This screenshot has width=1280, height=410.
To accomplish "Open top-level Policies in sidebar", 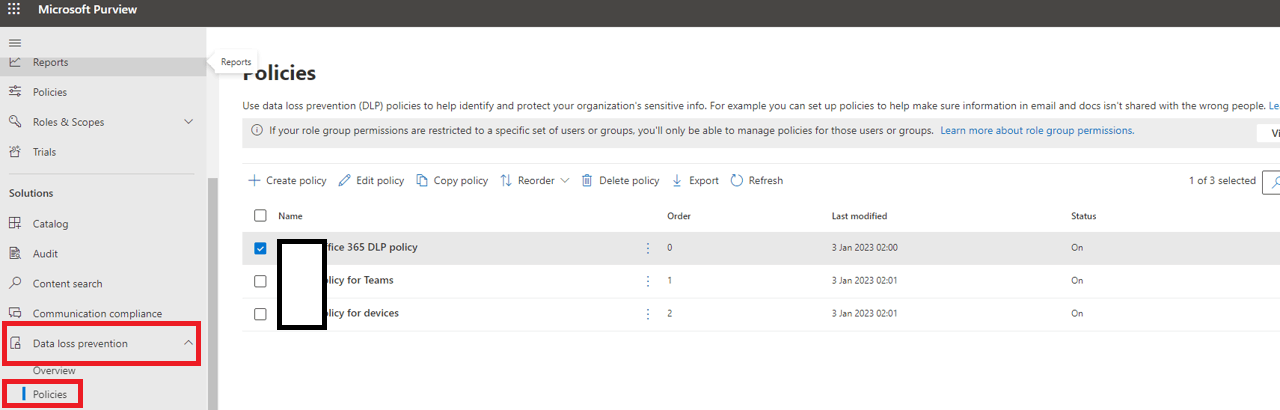I will pyautogui.click(x=50, y=92).
